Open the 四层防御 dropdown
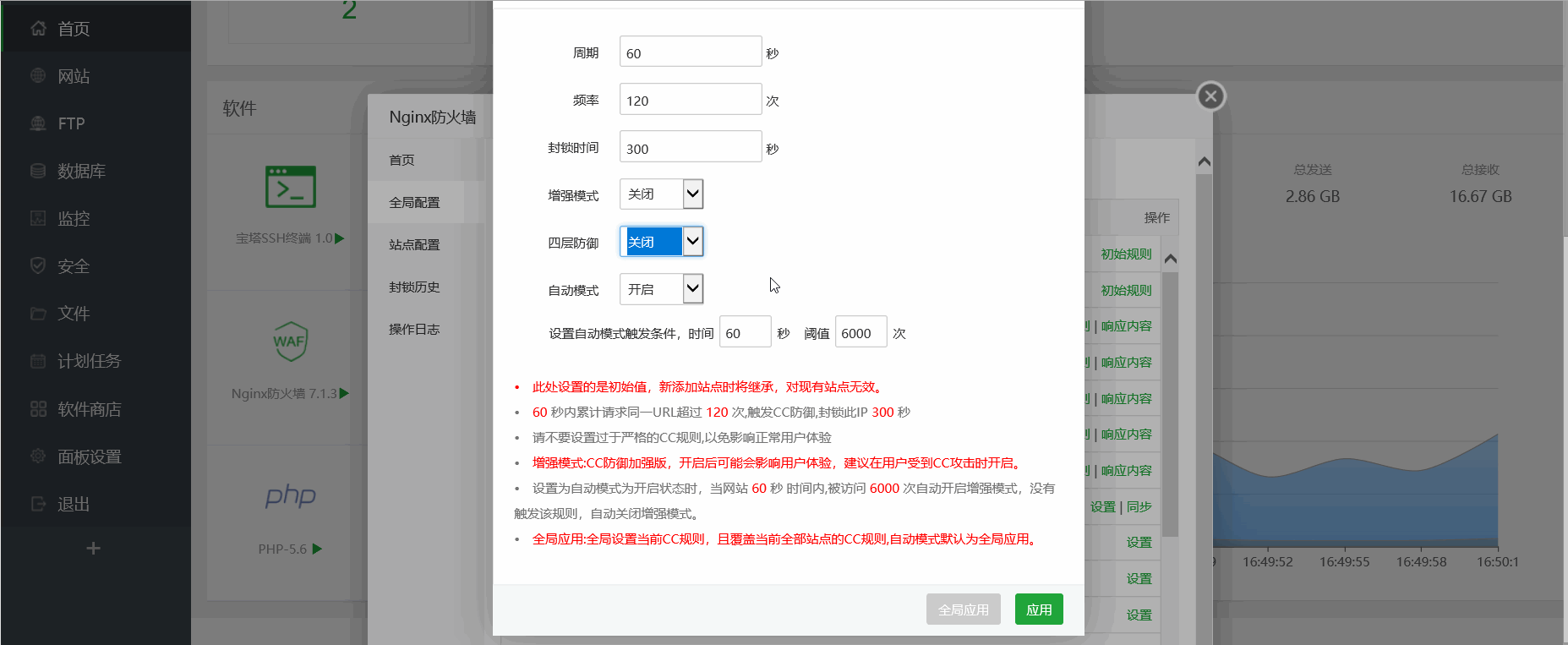 tap(661, 242)
